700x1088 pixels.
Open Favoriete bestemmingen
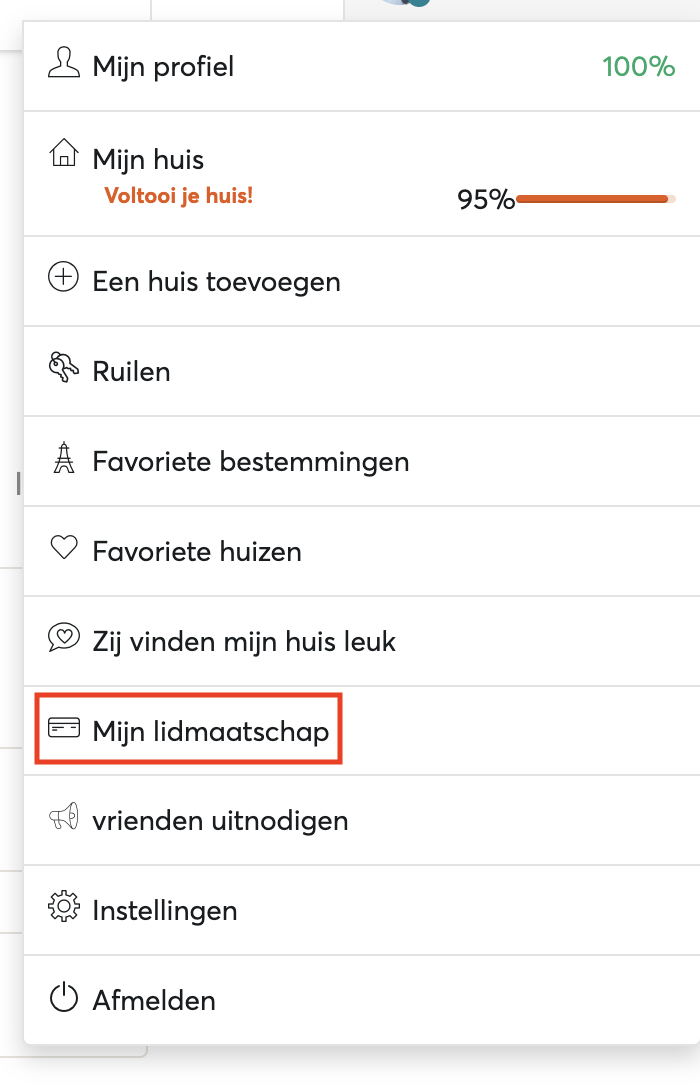click(x=361, y=461)
